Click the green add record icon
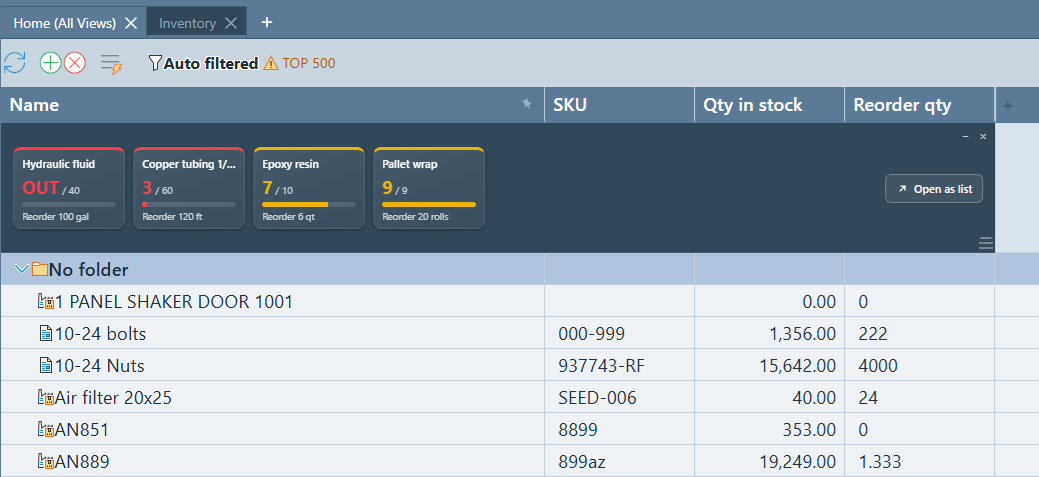Image resolution: width=1039 pixels, height=477 pixels. coord(50,63)
